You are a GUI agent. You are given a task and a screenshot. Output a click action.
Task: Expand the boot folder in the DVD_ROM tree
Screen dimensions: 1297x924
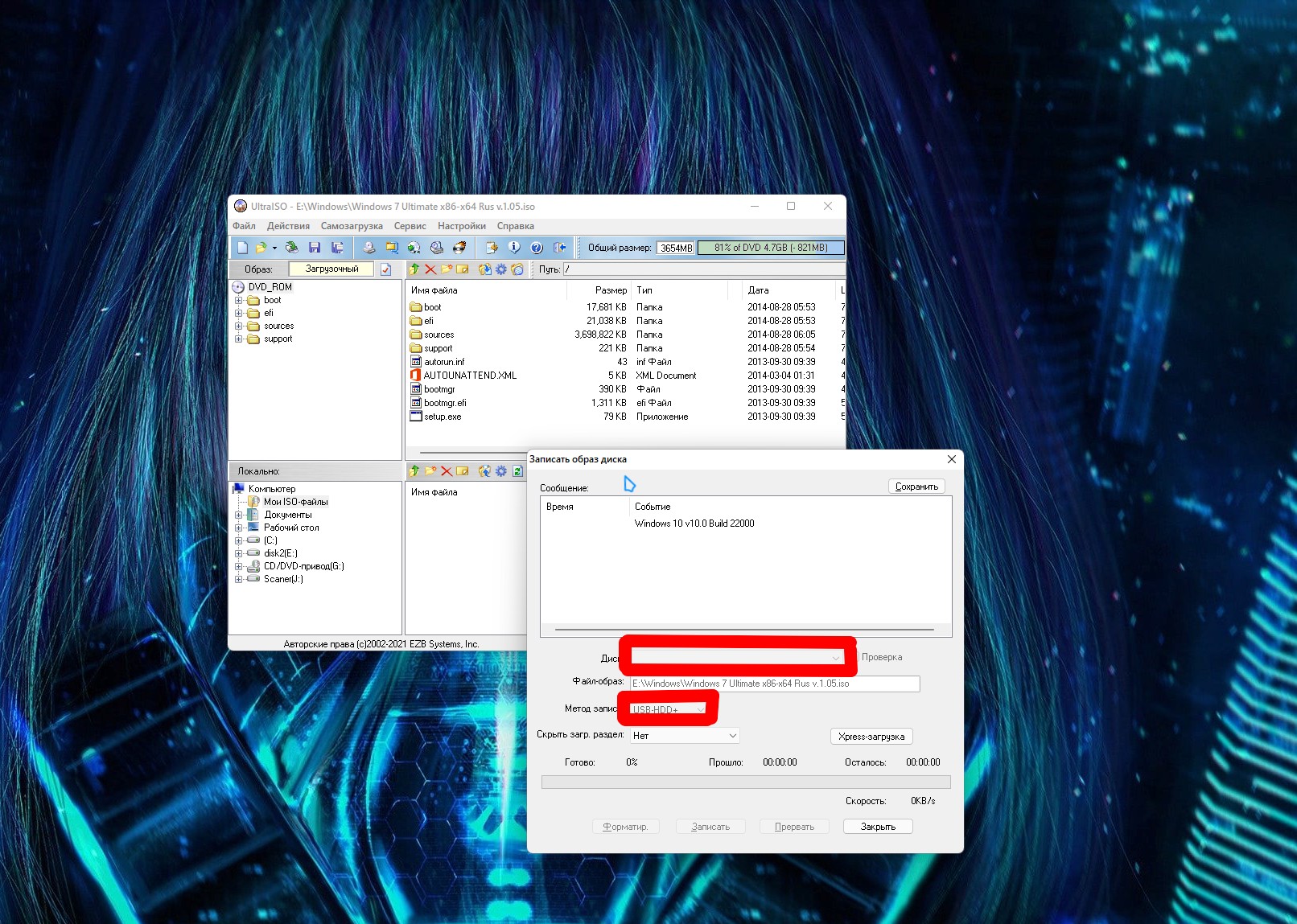[238, 301]
